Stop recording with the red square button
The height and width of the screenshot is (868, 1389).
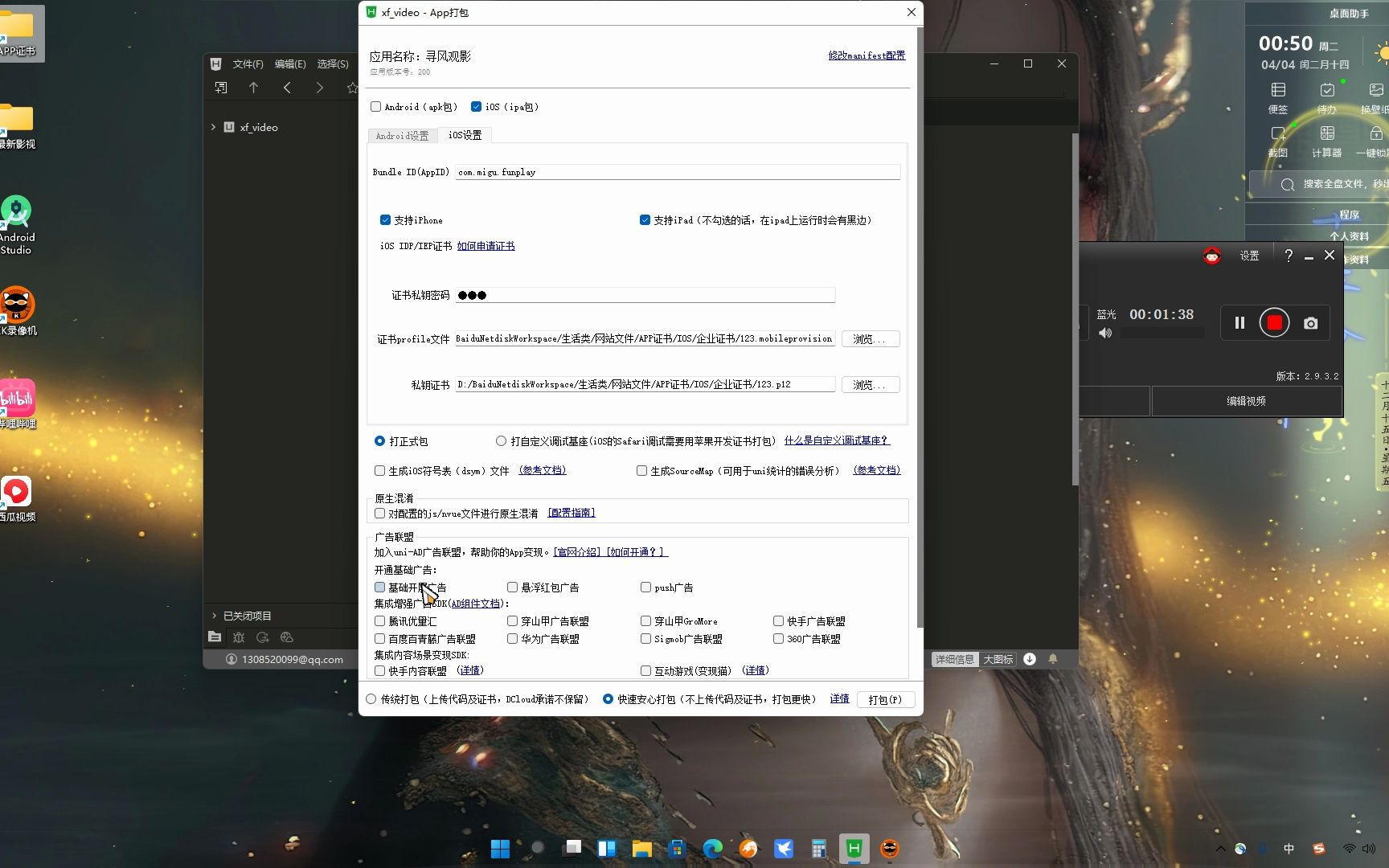click(x=1275, y=322)
